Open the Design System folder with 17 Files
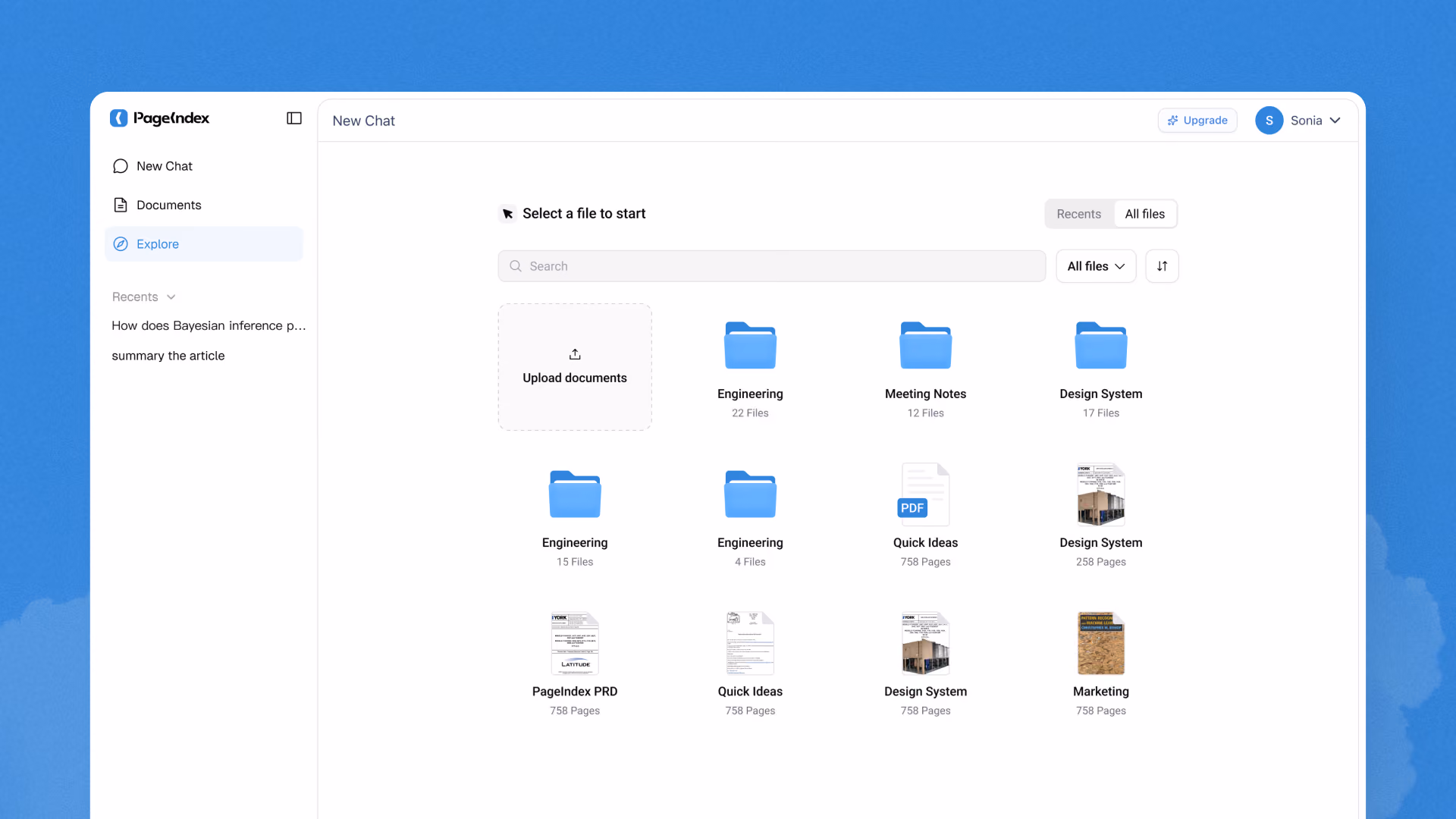The width and height of the screenshot is (1456, 819). pyautogui.click(x=1101, y=346)
